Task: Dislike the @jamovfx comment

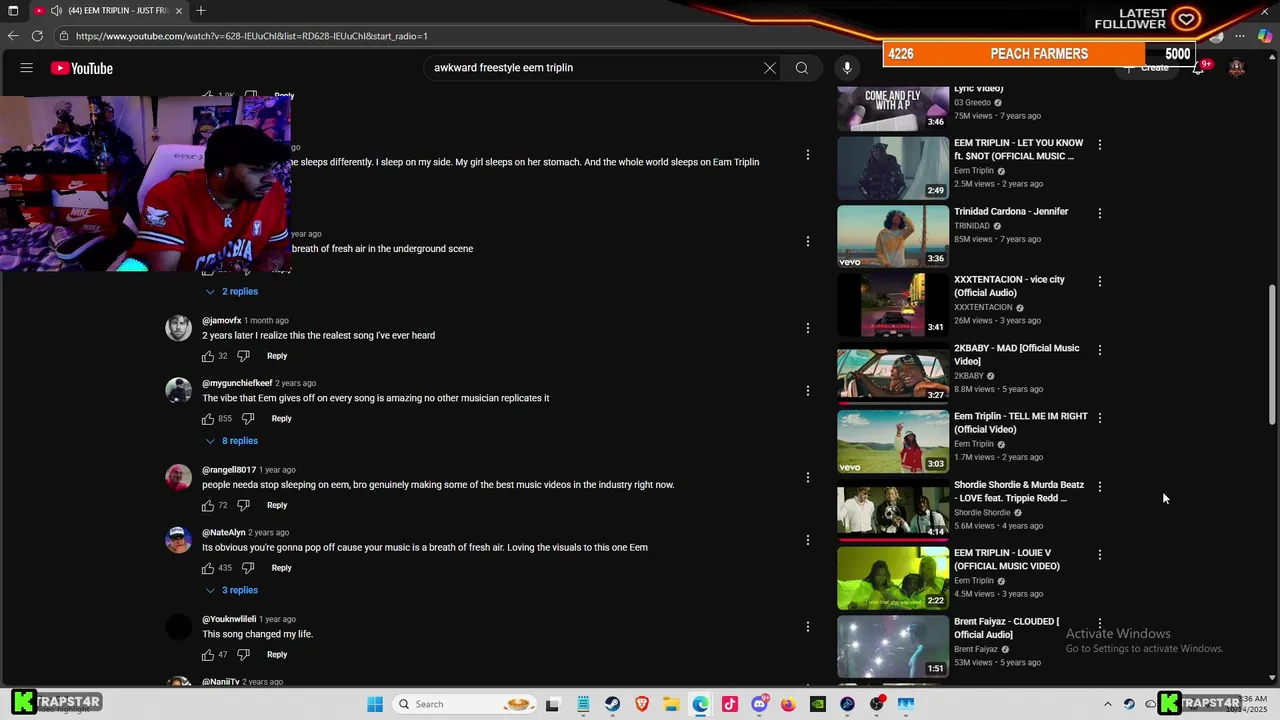Action: point(243,356)
